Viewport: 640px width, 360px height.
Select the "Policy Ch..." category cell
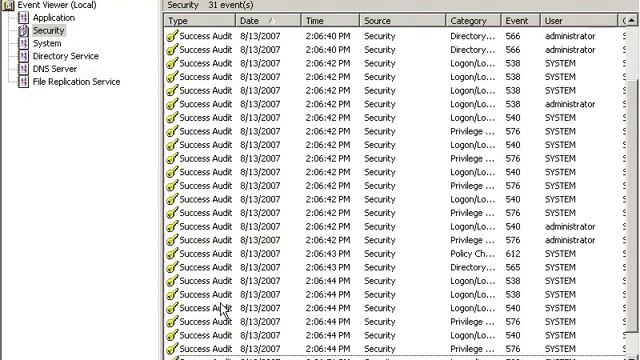472,253
